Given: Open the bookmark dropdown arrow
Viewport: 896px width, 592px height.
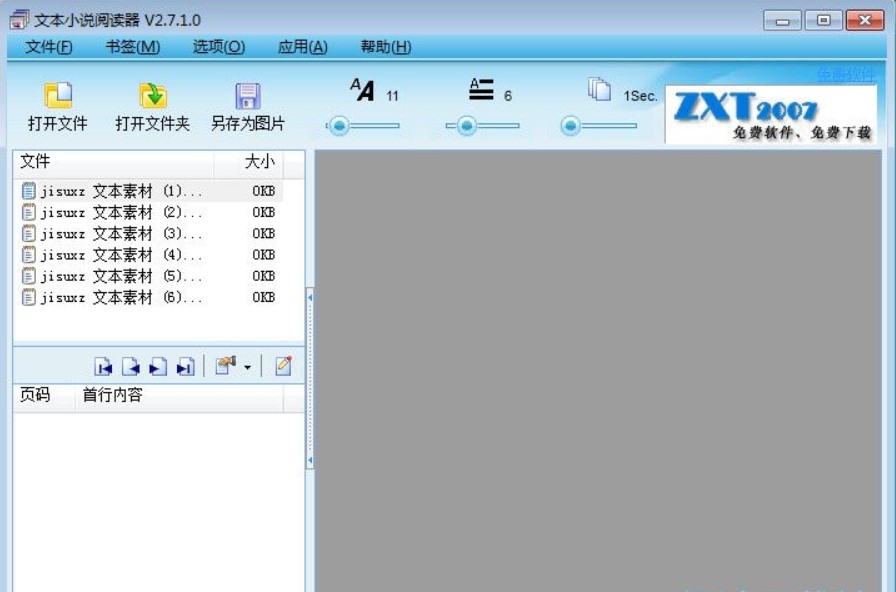Looking at the screenshot, I should point(247,367).
